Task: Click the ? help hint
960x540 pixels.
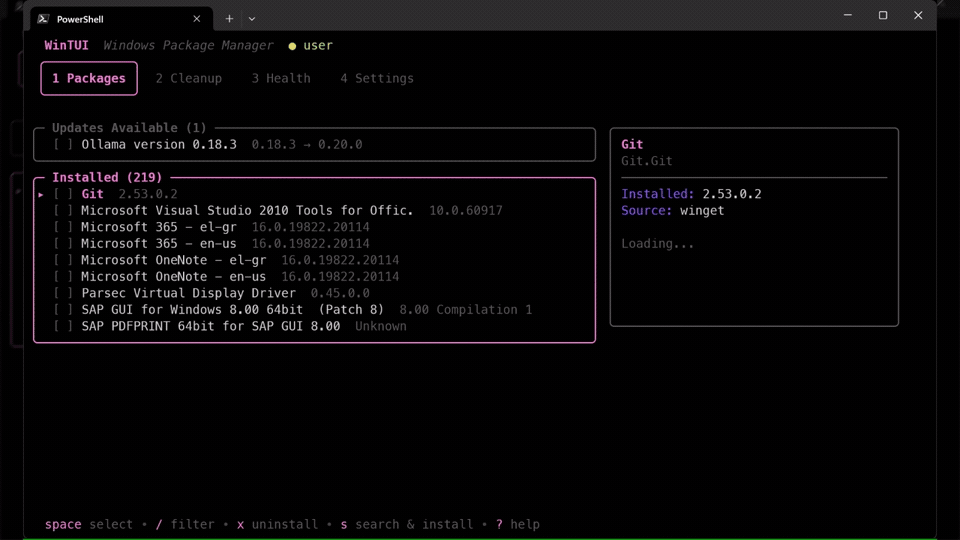Action: tap(518, 525)
